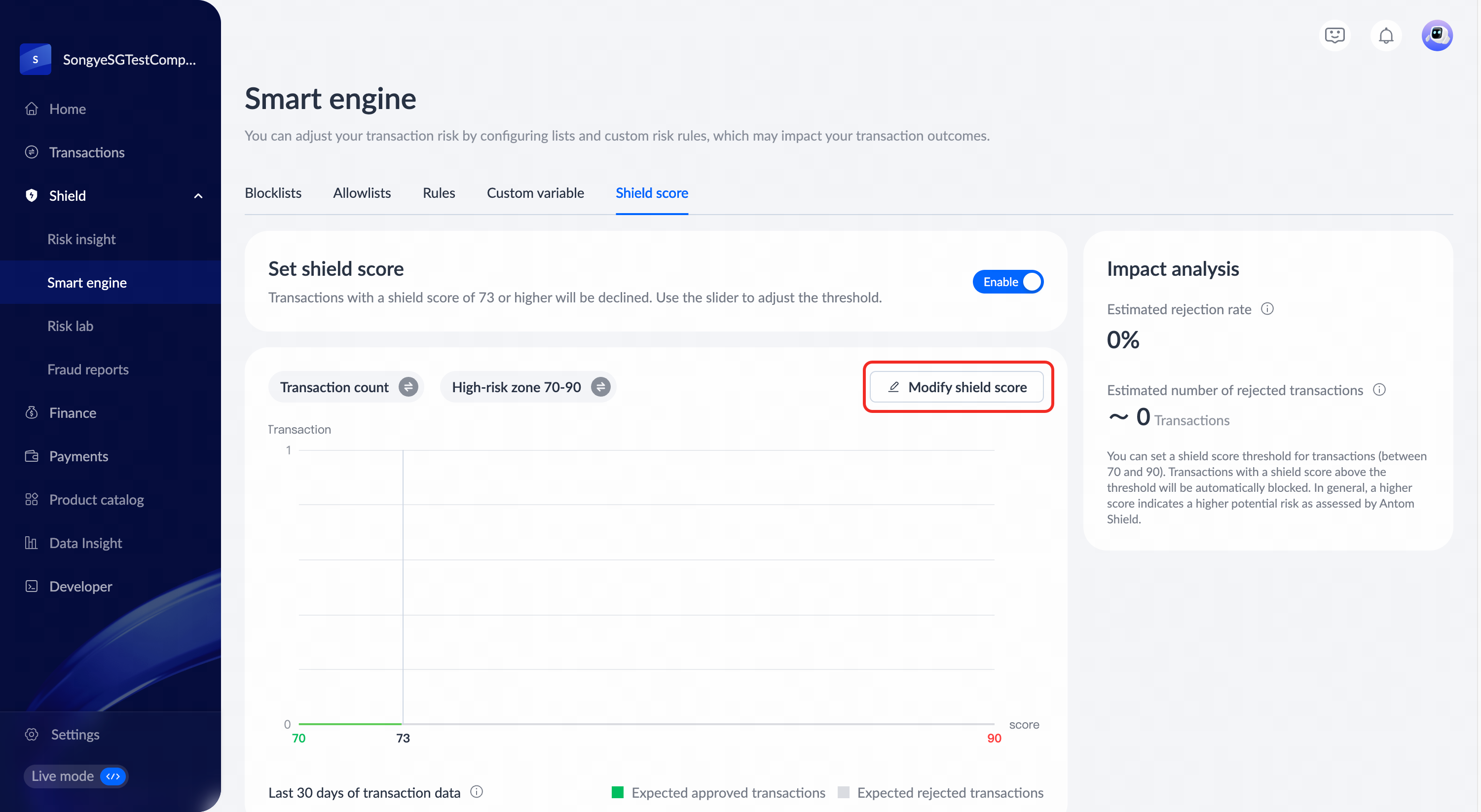Click info icon next to rejected transactions estimate
This screenshot has height=812, width=1481.
pos(1379,389)
